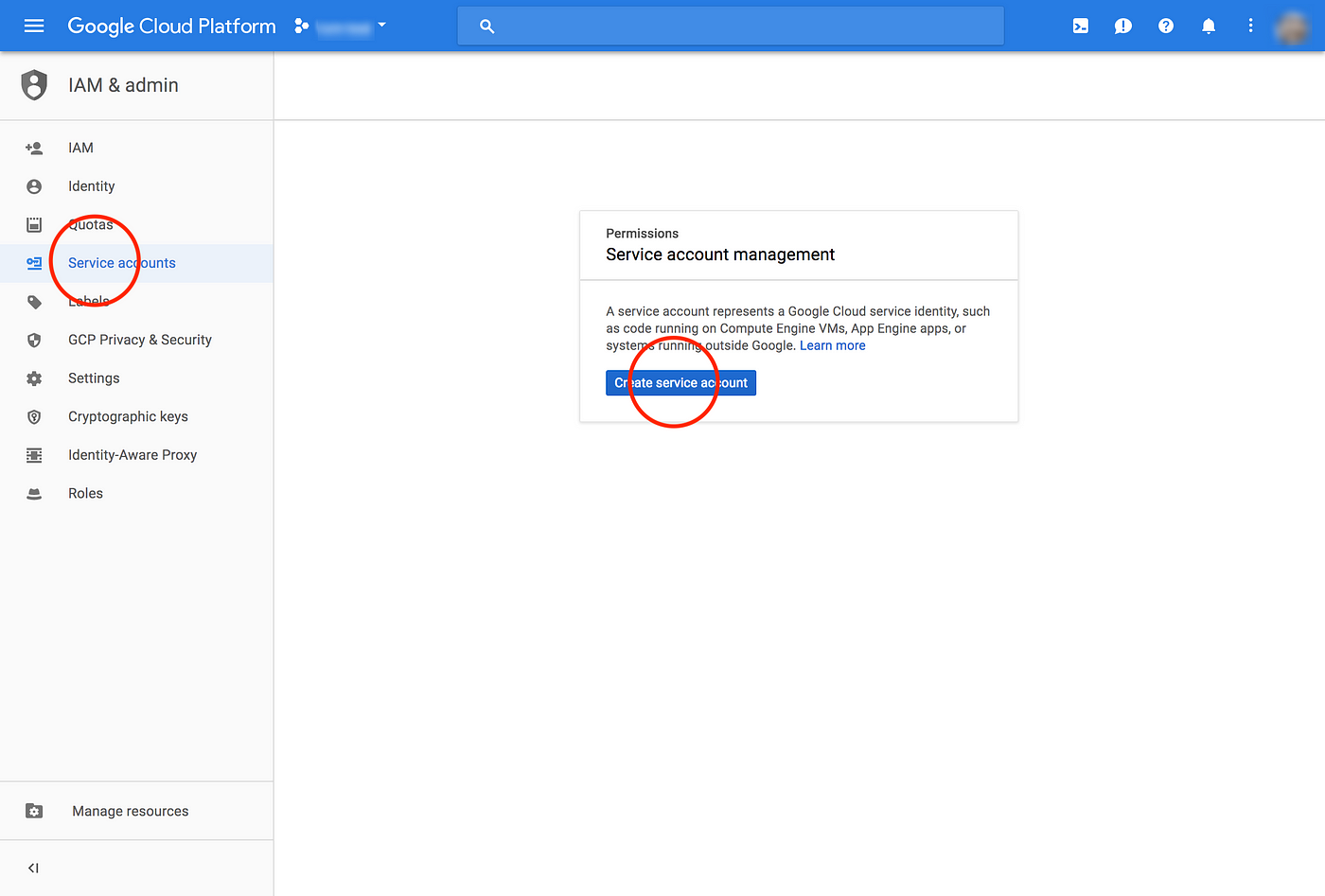Open the send feedback icon

(1123, 26)
